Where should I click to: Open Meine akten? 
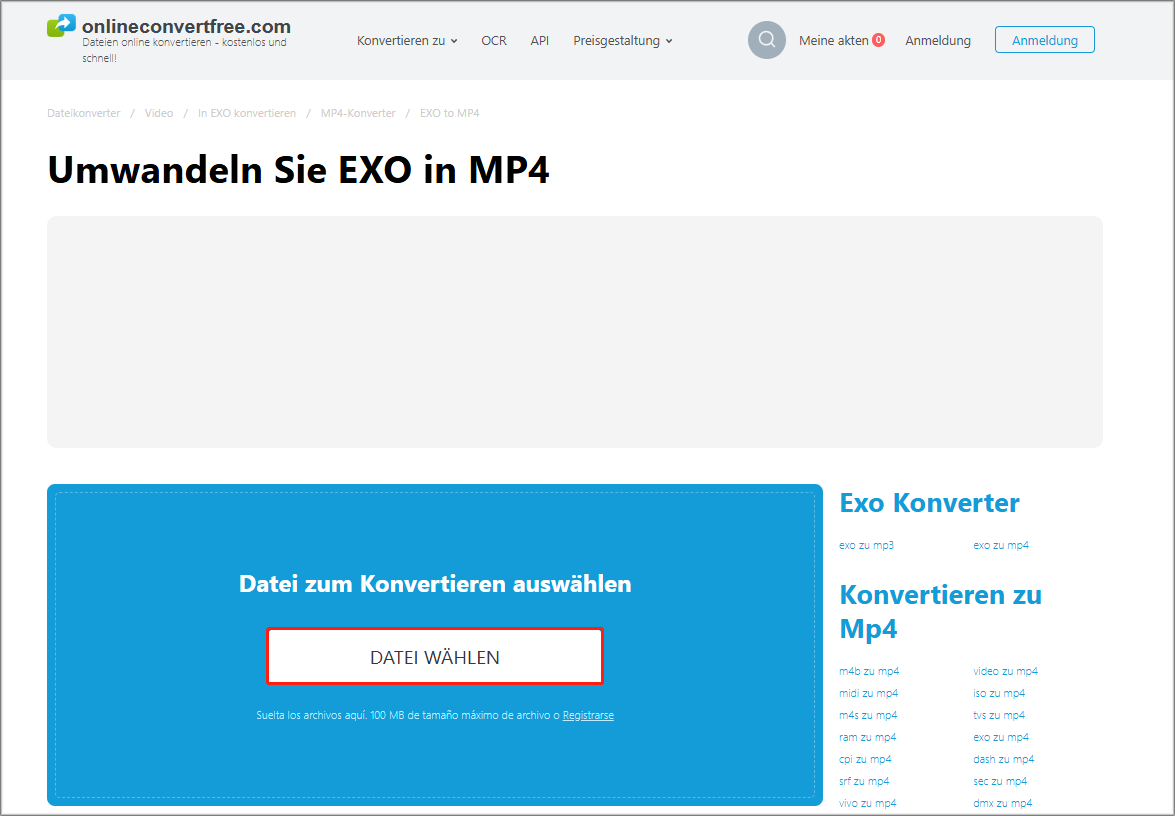point(833,40)
